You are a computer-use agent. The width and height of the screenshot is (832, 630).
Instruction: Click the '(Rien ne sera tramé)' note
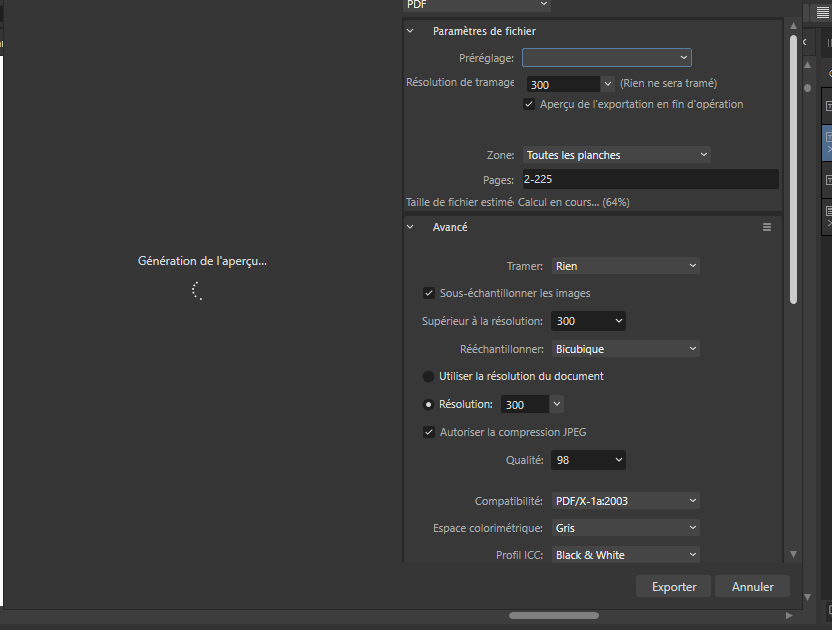point(668,83)
